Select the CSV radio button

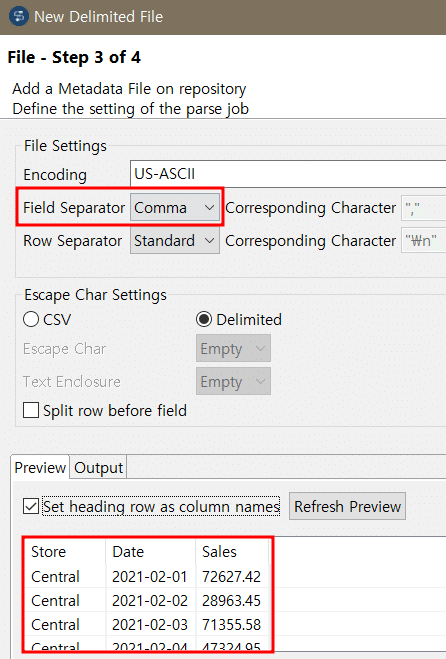(x=31, y=319)
